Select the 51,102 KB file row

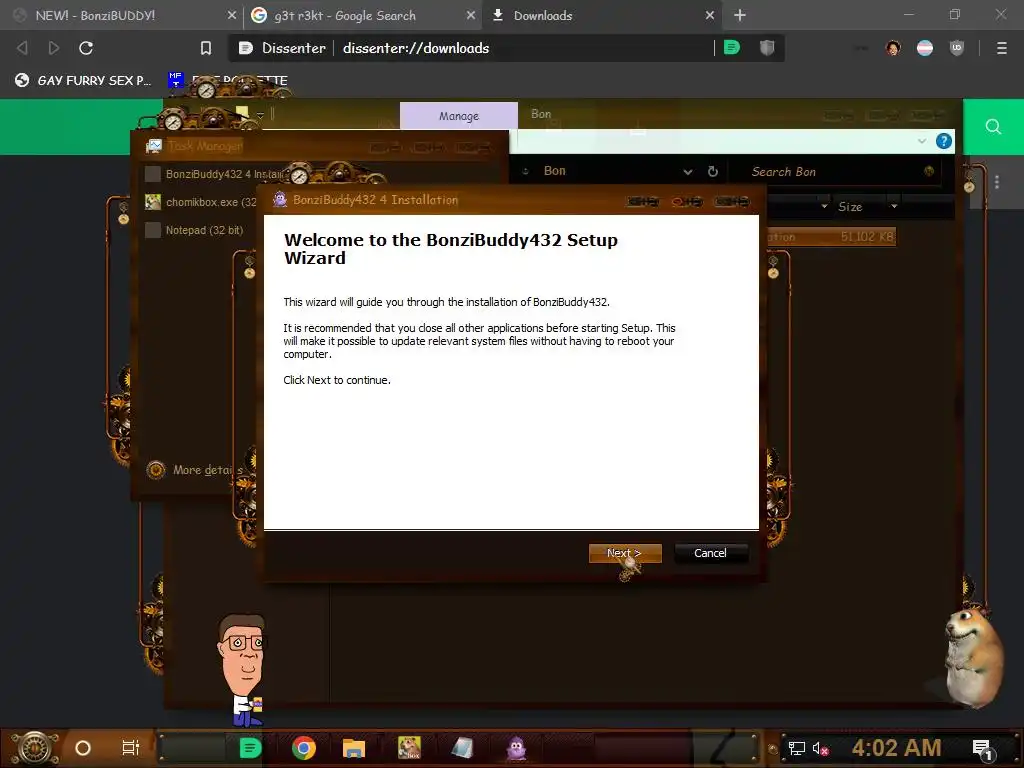pyautogui.click(x=831, y=236)
